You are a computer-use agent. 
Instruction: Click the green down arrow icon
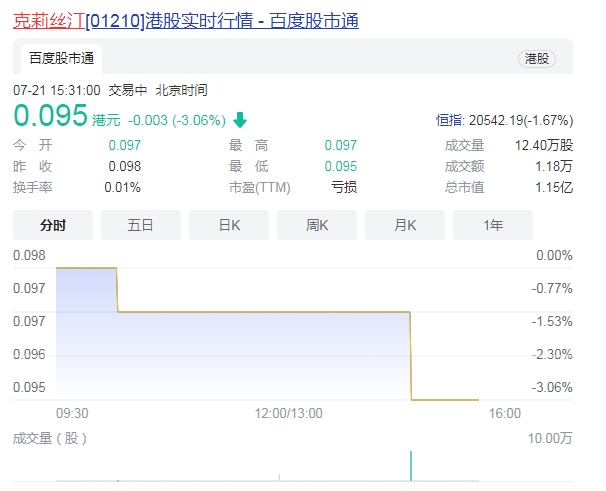point(240,120)
